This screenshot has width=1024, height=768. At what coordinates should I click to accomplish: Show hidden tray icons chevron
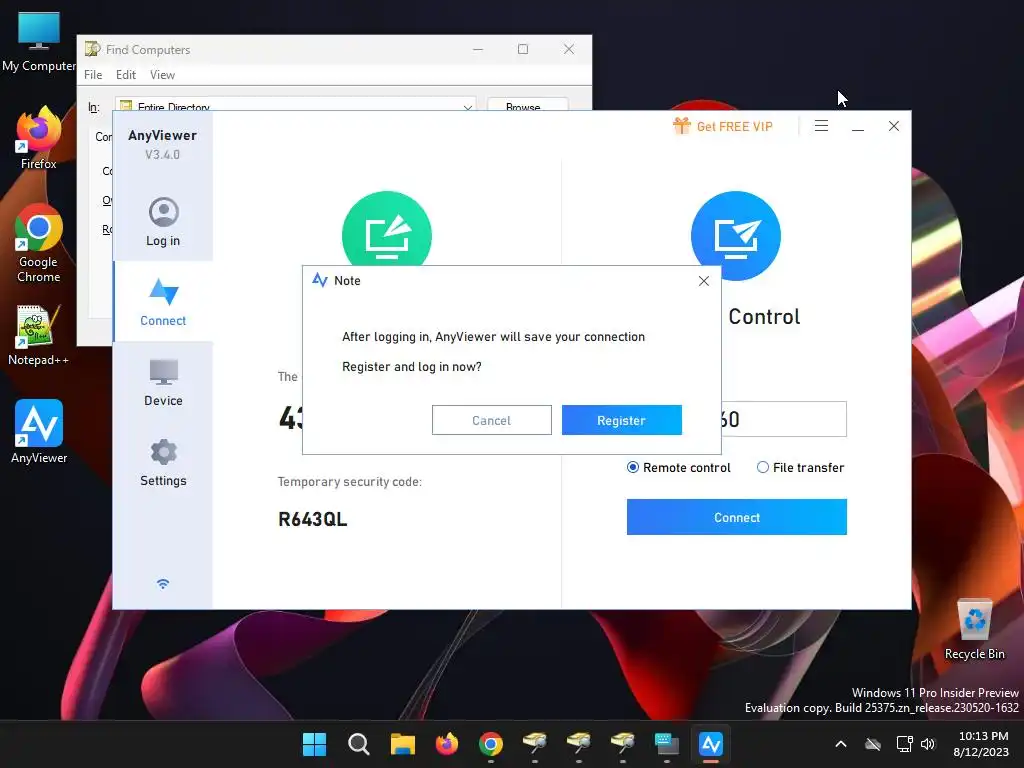[x=841, y=744]
